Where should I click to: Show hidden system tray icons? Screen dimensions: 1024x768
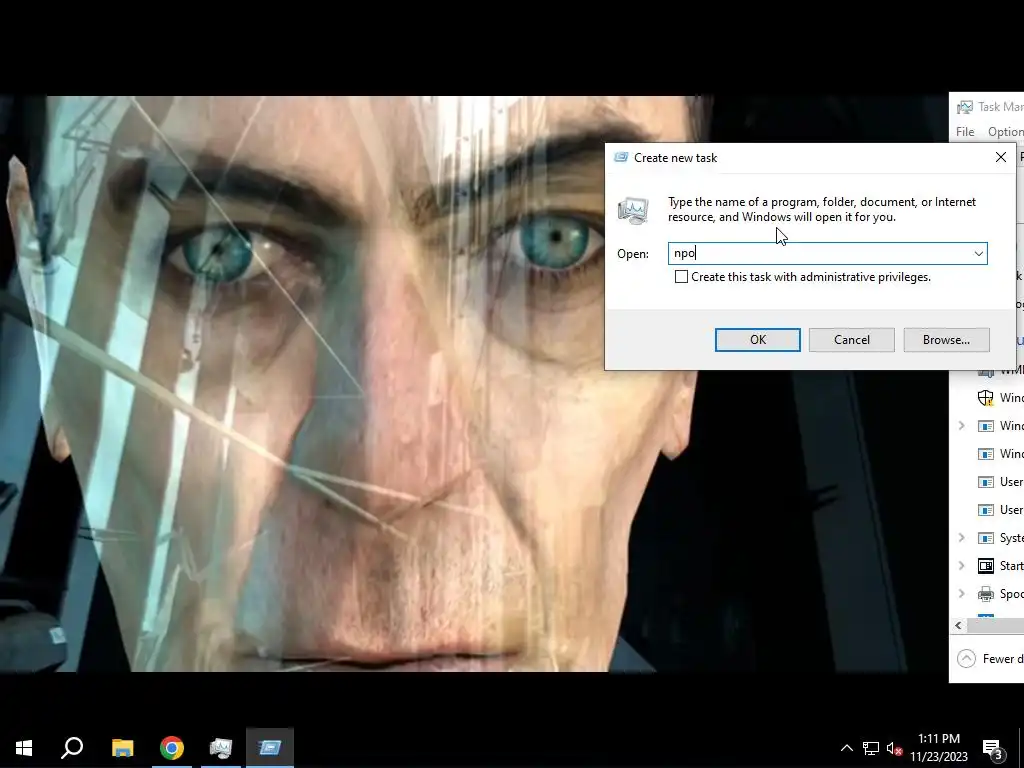[846, 748]
